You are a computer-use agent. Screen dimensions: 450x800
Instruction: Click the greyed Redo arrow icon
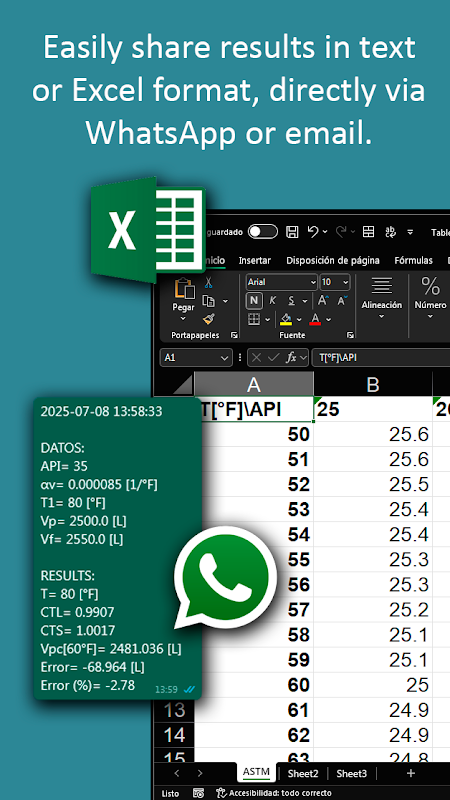[x=341, y=232]
